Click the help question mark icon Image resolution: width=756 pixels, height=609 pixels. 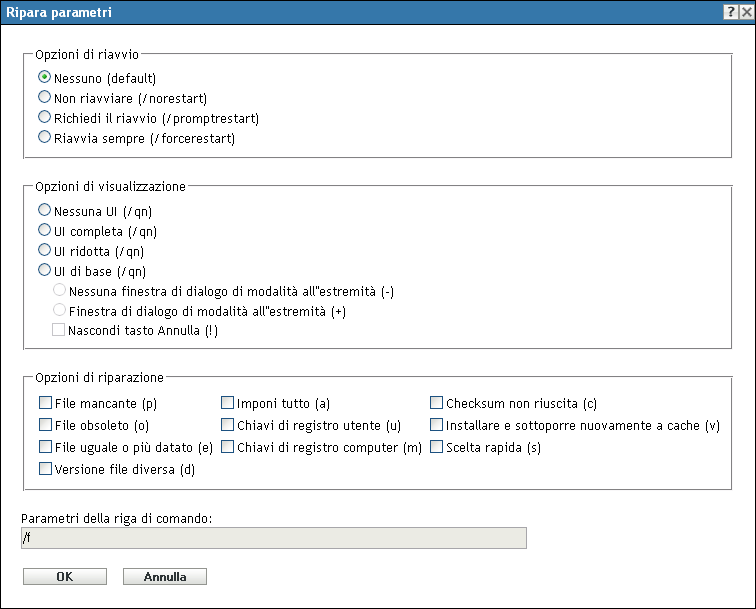click(x=731, y=12)
